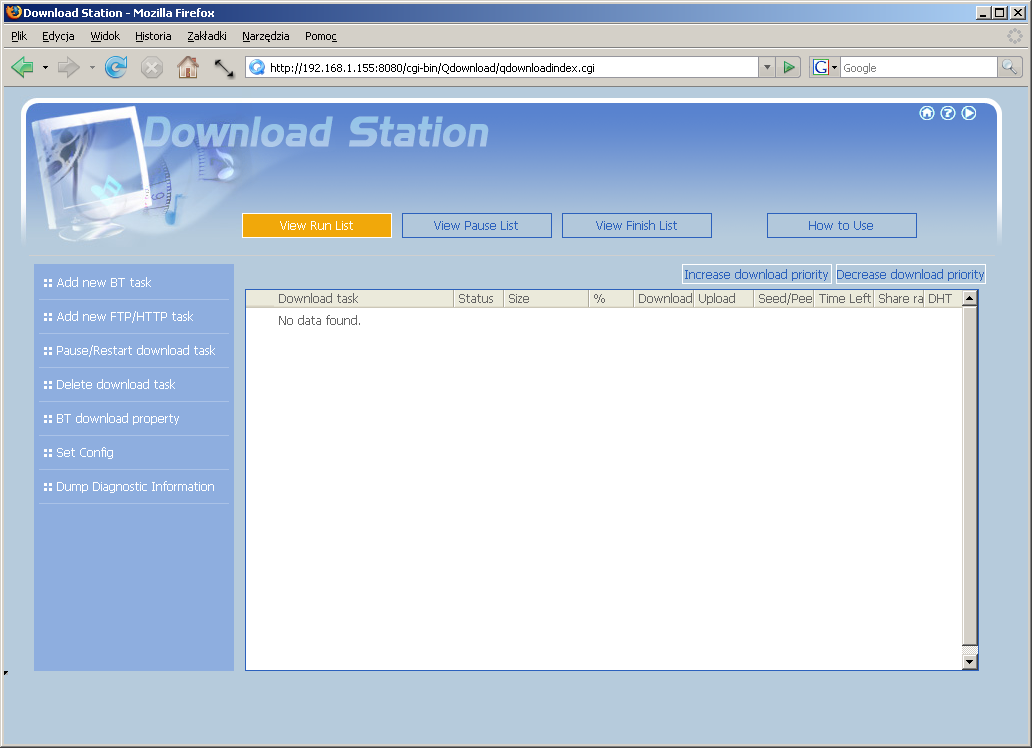Screen dimensions: 1032x748
Task: Open BT download property
Action: pos(118,419)
